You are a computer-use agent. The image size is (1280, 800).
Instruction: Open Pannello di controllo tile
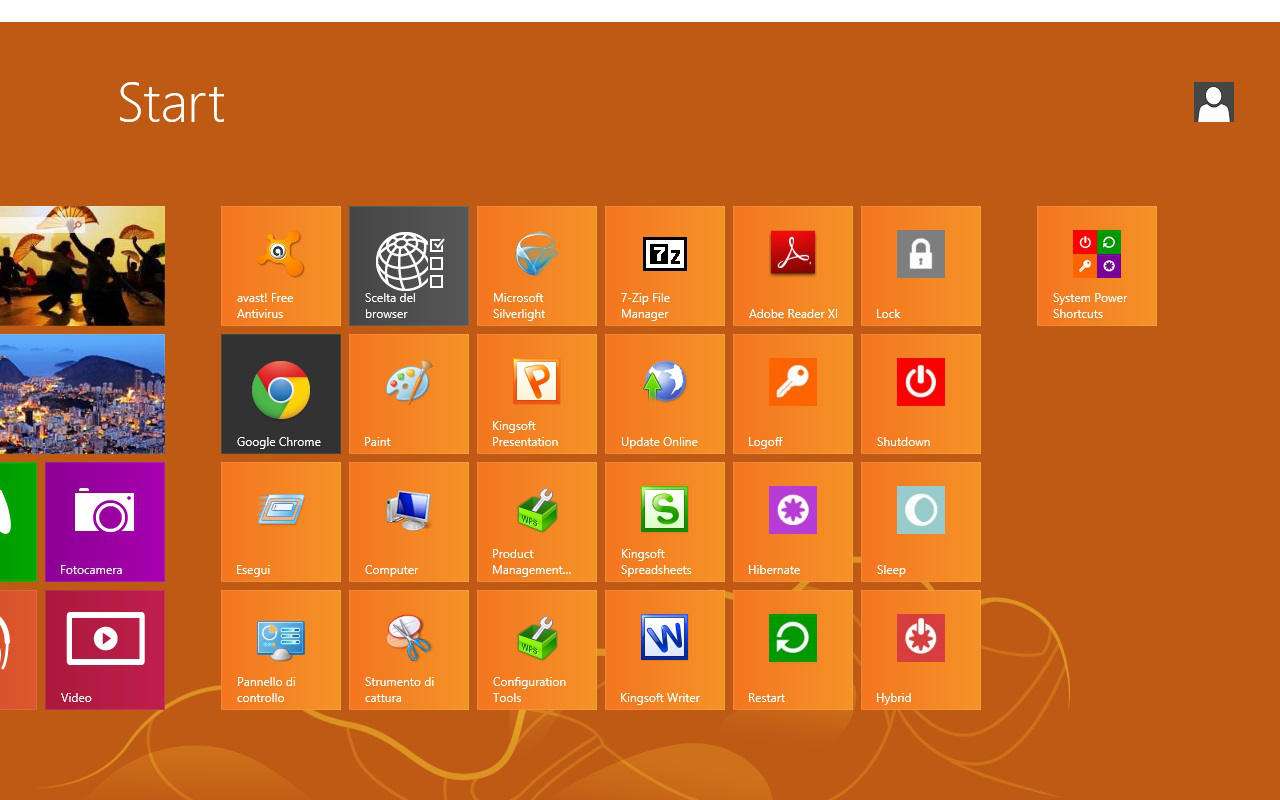pyautogui.click(x=281, y=650)
